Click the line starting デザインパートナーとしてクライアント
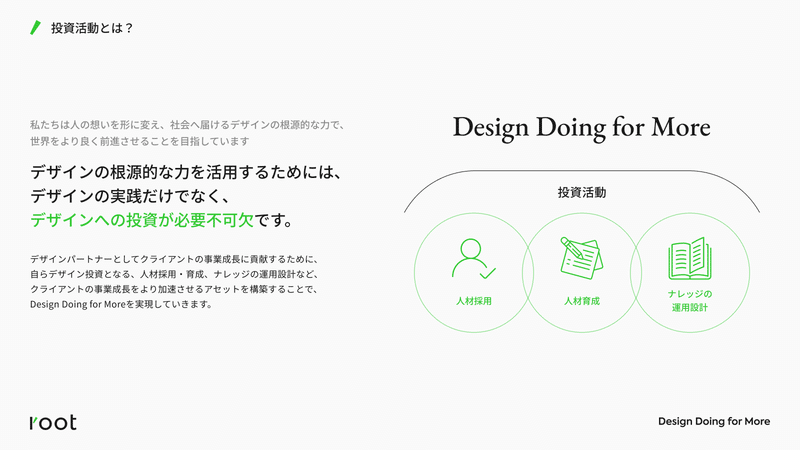The width and height of the screenshot is (800, 450). [174, 259]
